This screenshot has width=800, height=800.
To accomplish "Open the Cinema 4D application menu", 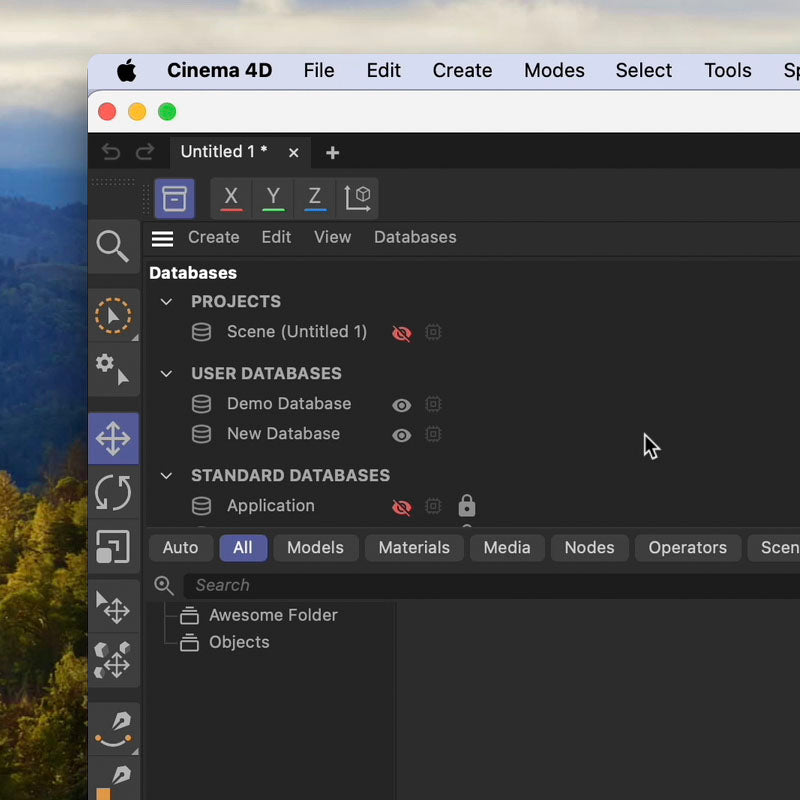I will click(219, 70).
